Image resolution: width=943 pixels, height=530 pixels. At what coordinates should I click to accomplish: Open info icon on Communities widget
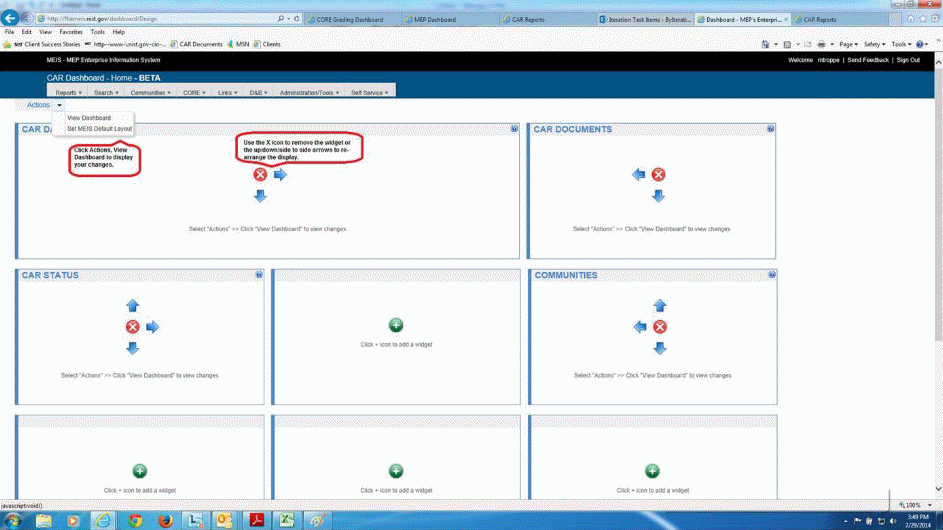click(x=772, y=274)
